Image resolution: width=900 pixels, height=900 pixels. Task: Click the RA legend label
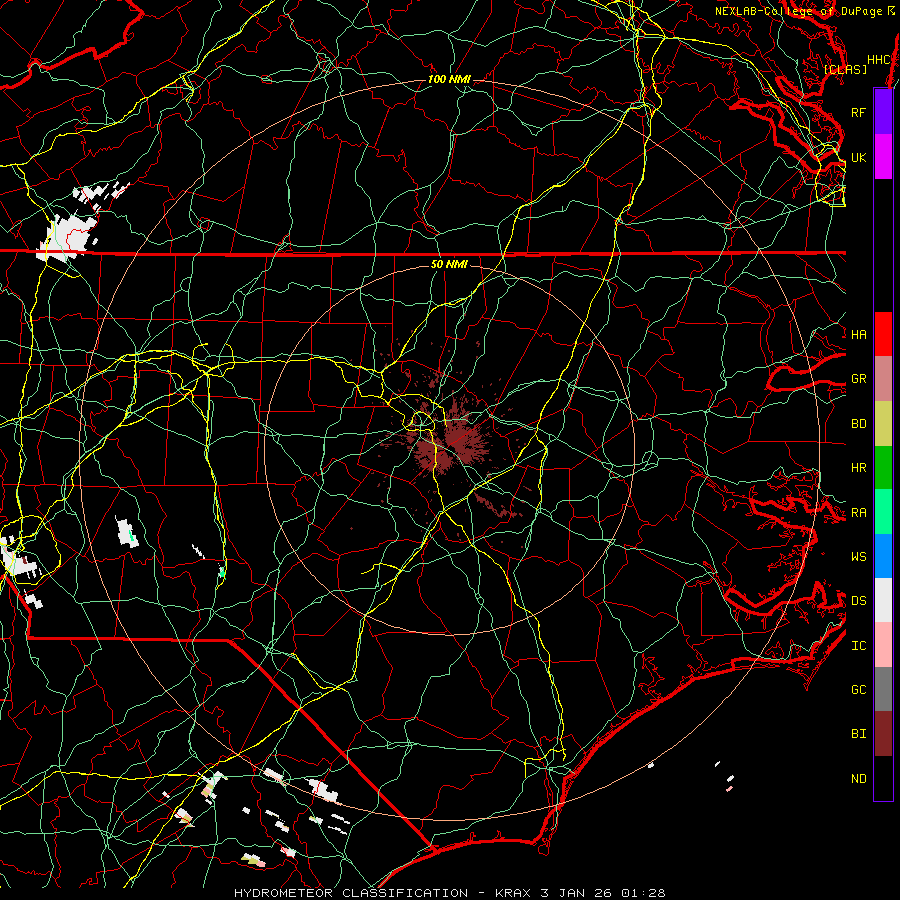click(x=859, y=513)
